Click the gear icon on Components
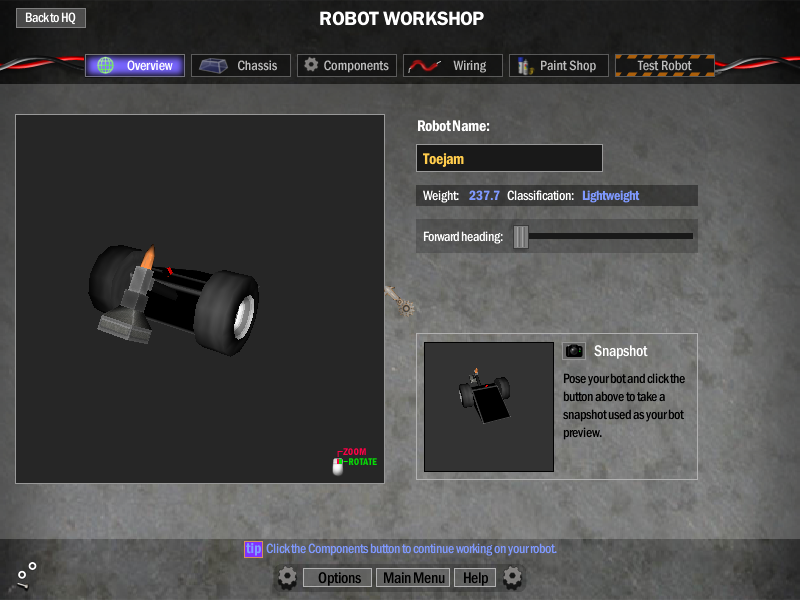800x600 pixels. pos(311,65)
